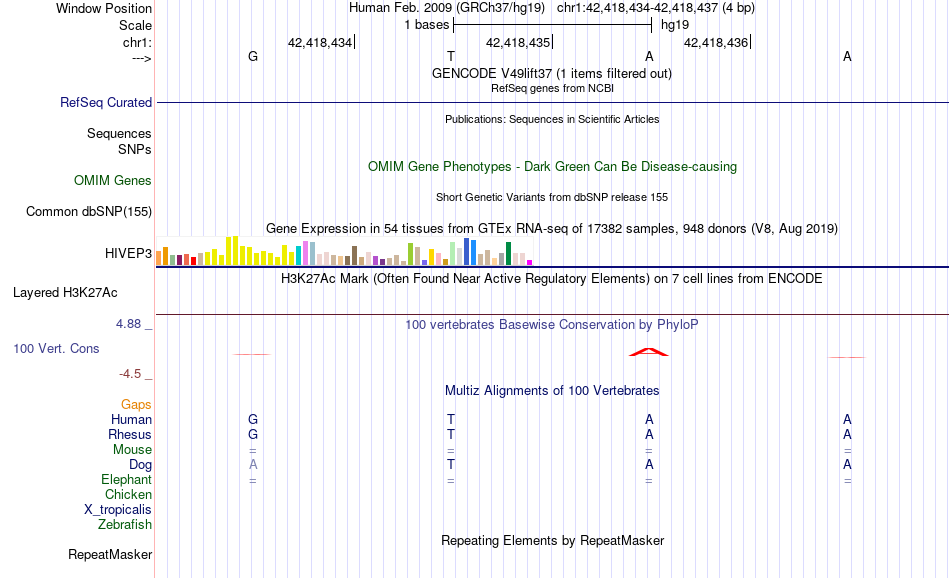950x578 pixels.
Task: Click the red PhyloP conservation peak
Action: pyautogui.click(x=649, y=352)
